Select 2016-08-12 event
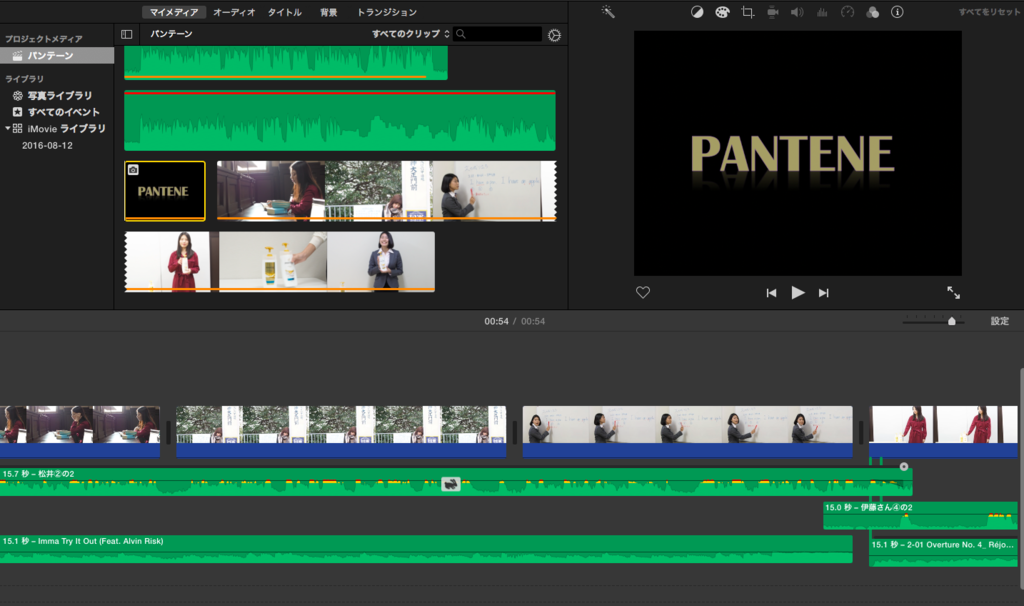 coord(47,145)
